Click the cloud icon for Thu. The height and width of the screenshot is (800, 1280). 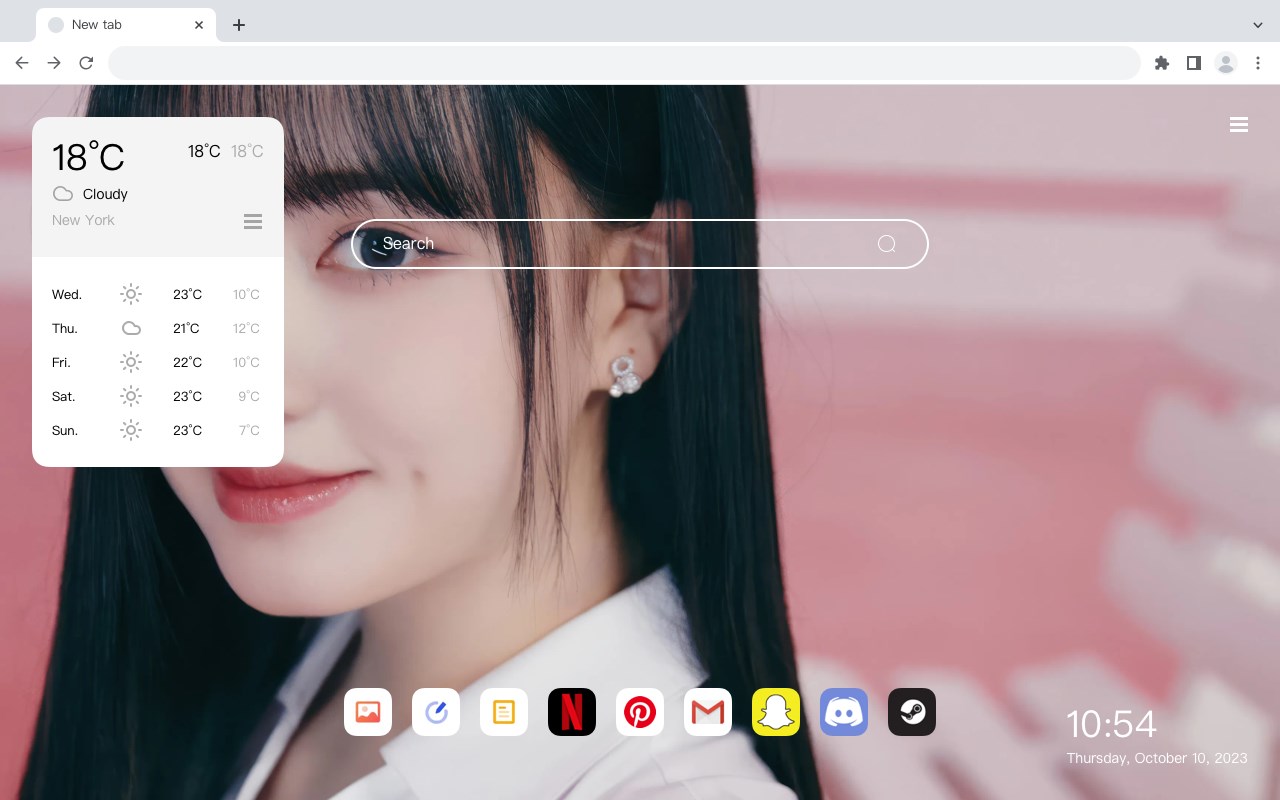click(x=131, y=328)
